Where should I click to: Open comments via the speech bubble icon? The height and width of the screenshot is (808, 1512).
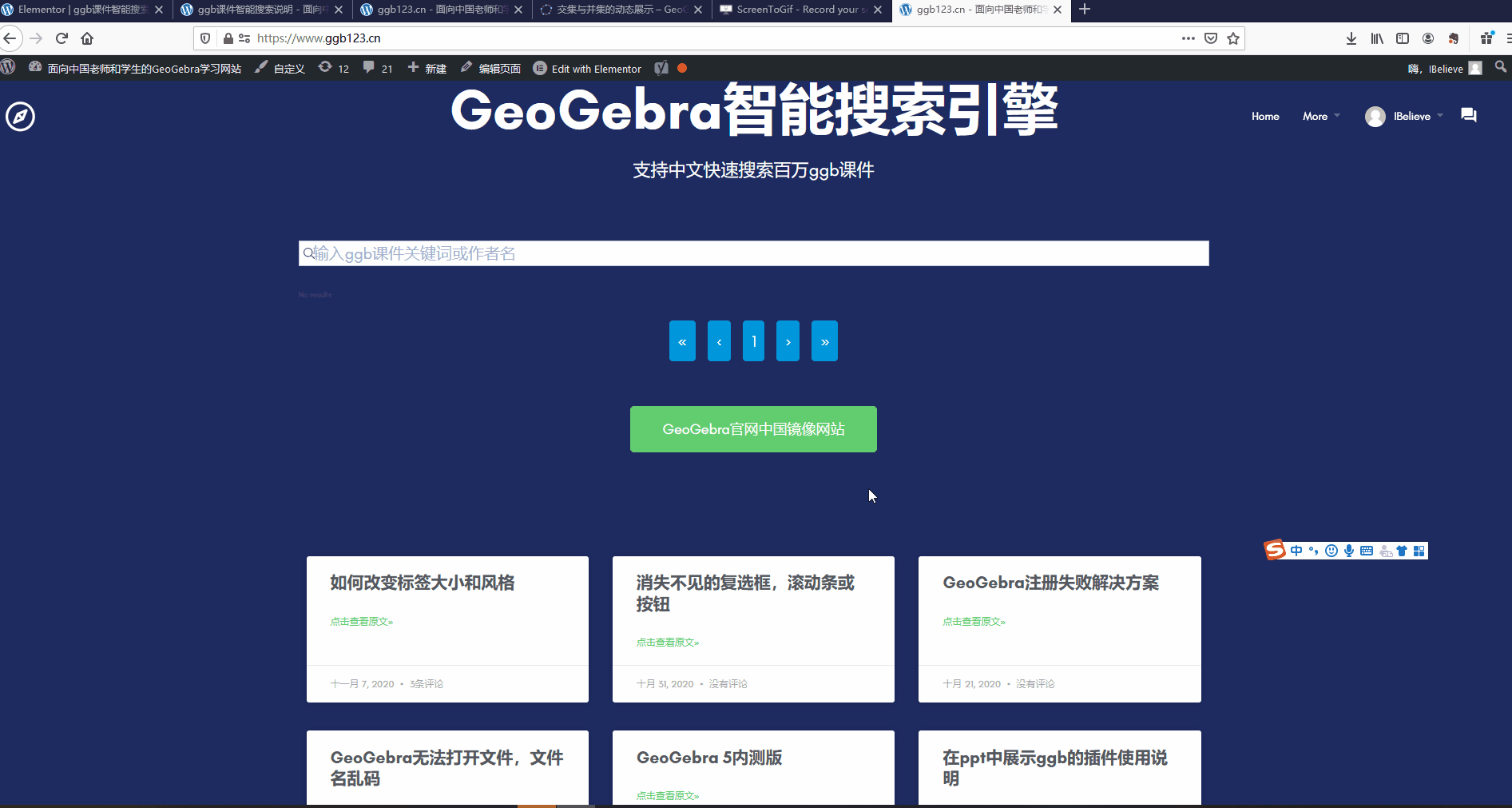[x=368, y=68]
